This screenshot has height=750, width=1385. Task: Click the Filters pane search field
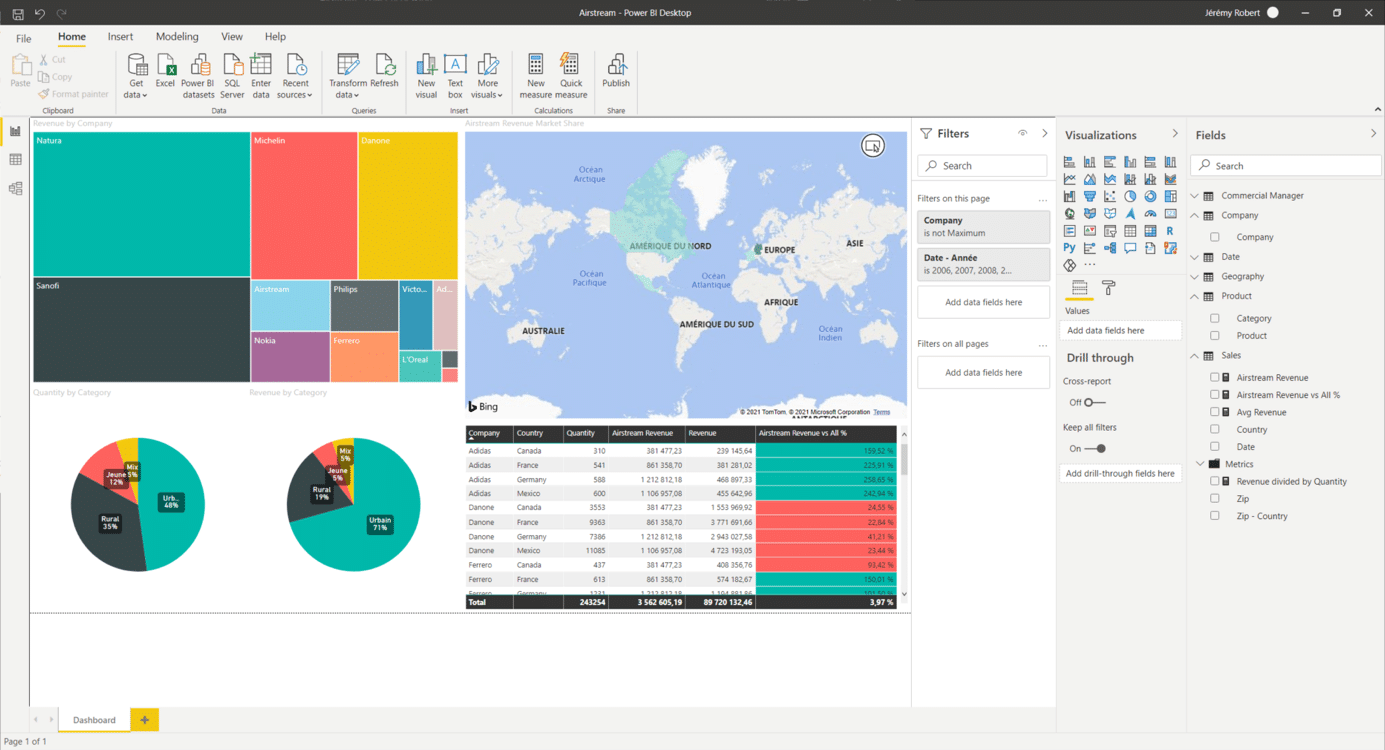[x=983, y=166]
